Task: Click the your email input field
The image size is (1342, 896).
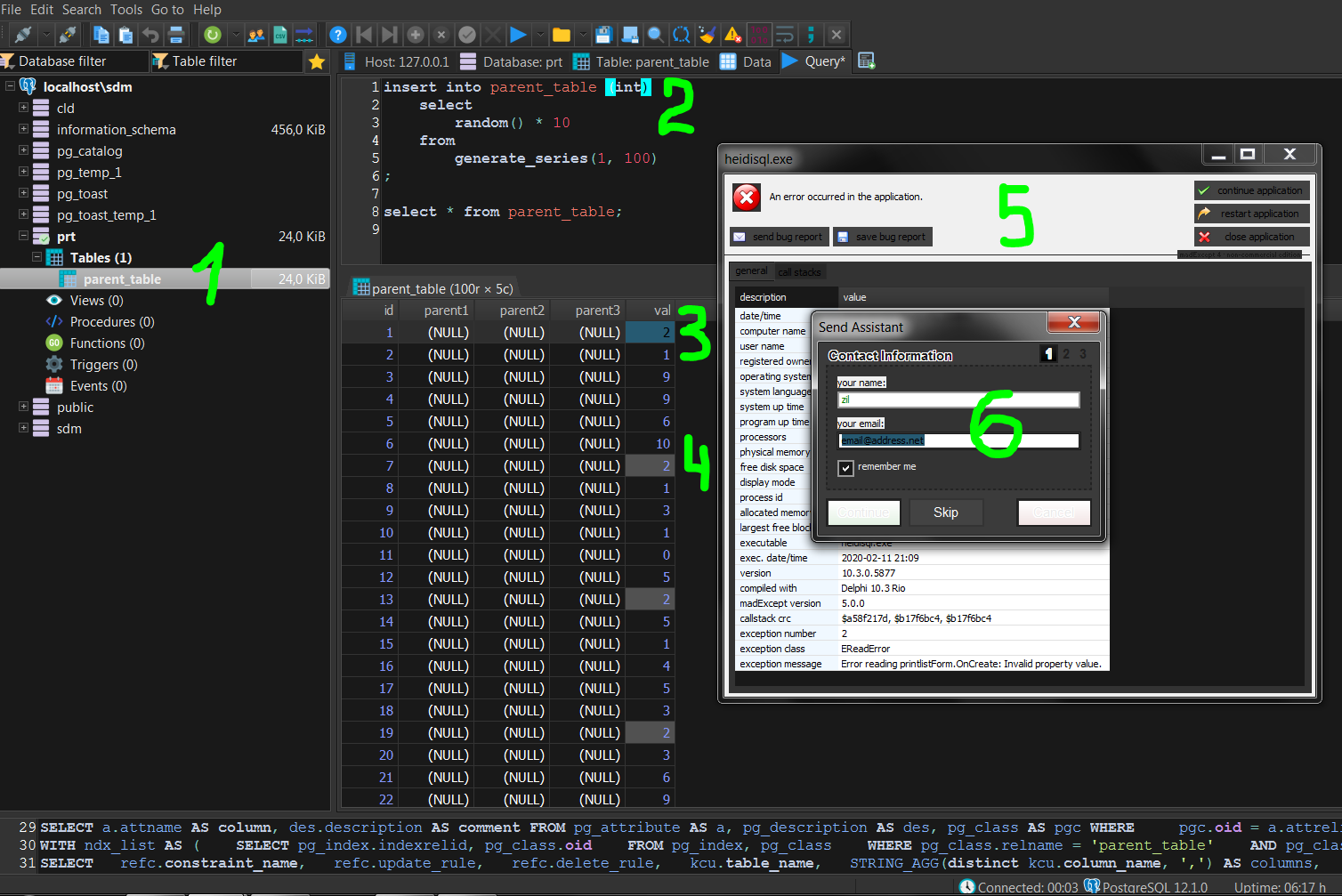Action: [958, 440]
